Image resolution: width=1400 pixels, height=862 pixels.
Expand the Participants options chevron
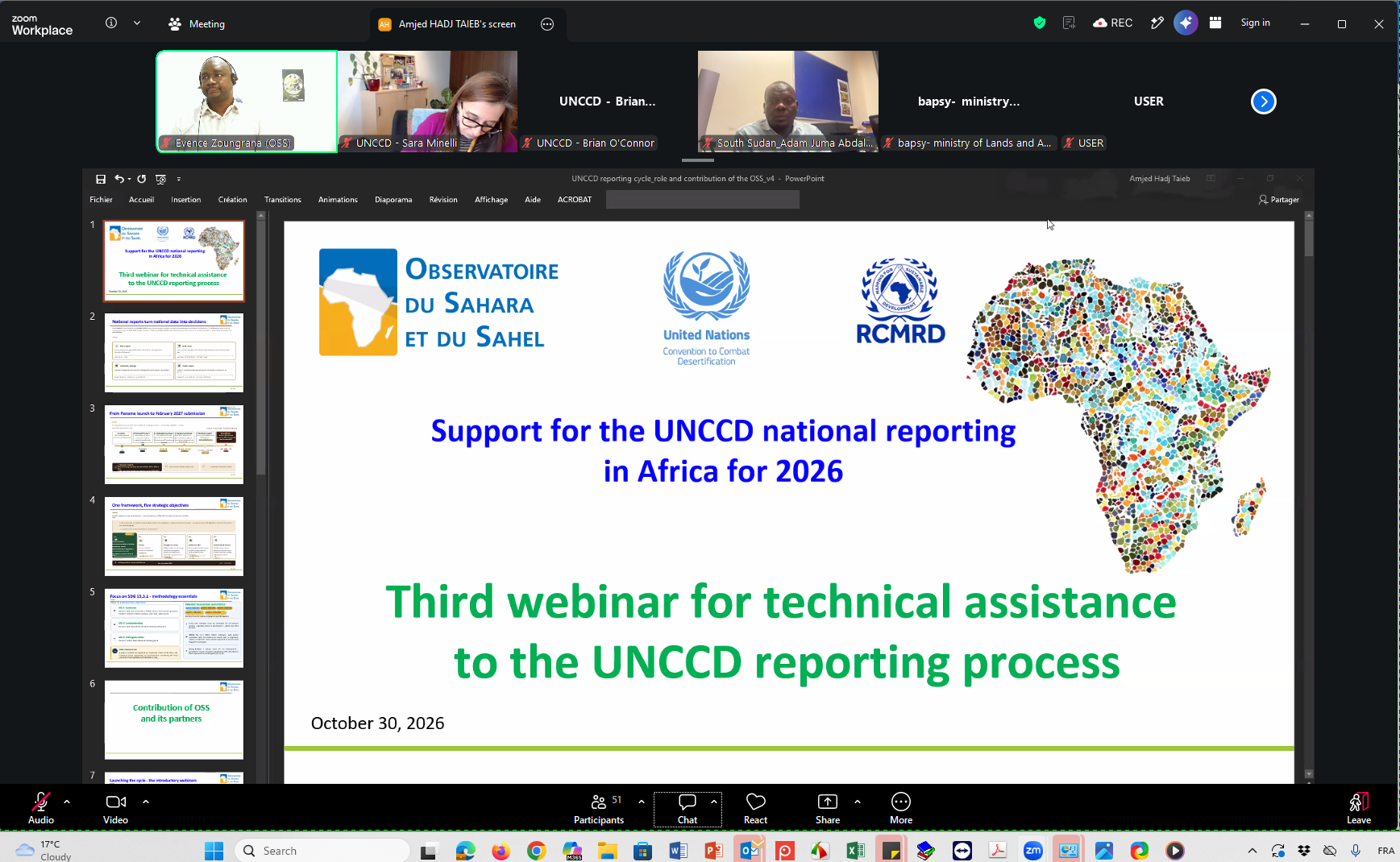point(642,802)
